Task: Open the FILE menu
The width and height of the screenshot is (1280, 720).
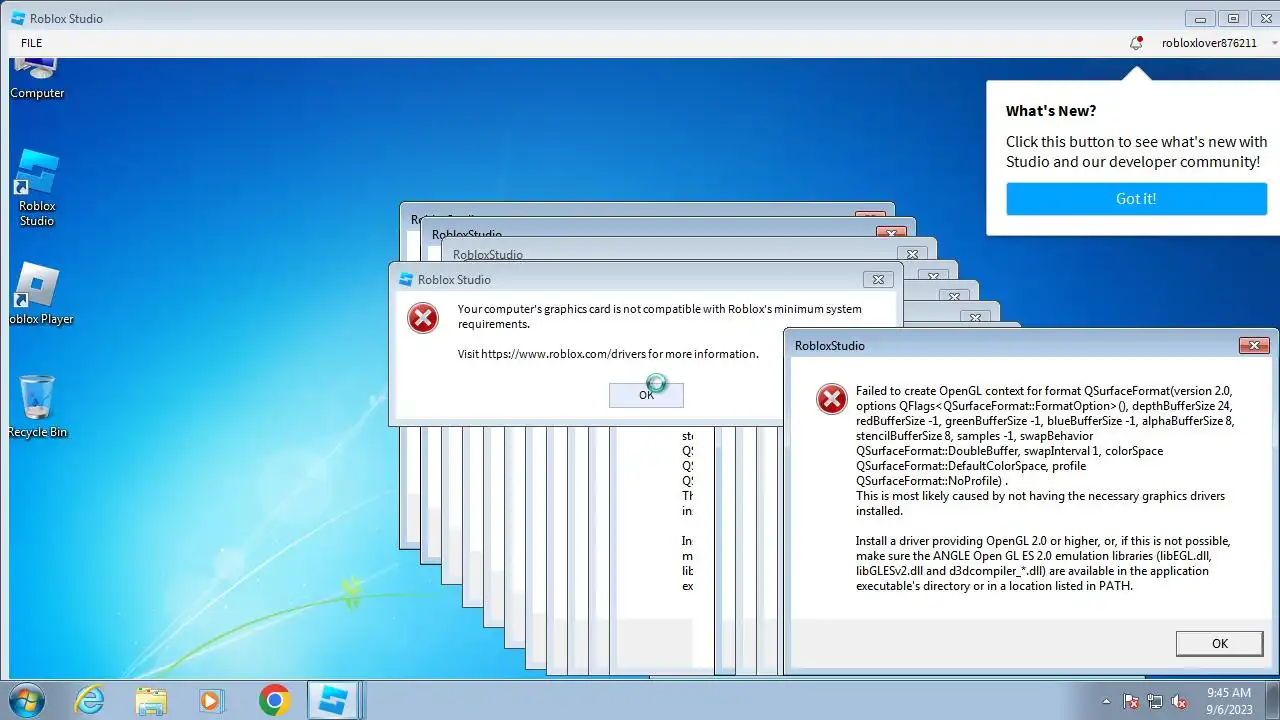Action: click(x=31, y=43)
